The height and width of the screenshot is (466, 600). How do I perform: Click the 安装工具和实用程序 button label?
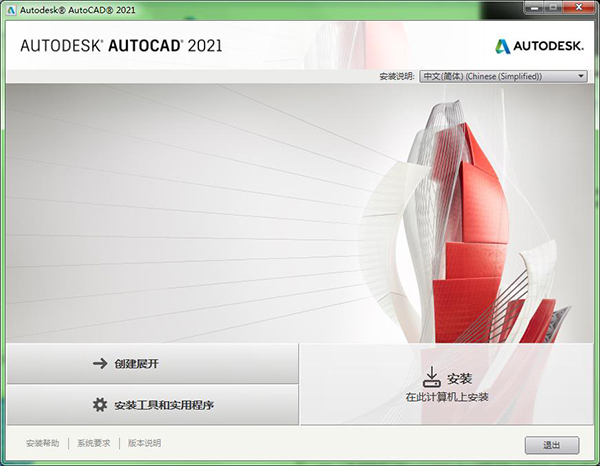(x=164, y=405)
